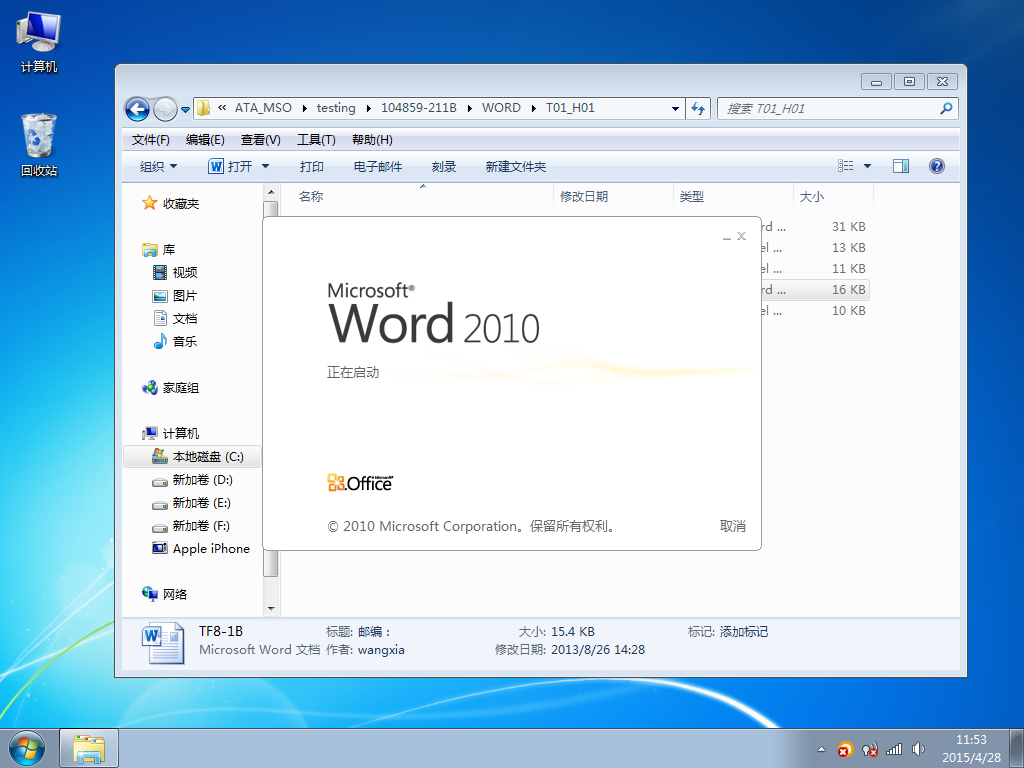Viewport: 1024px width, 768px height.
Task: Click 电子邮件 in the toolbar
Action: click(x=377, y=167)
